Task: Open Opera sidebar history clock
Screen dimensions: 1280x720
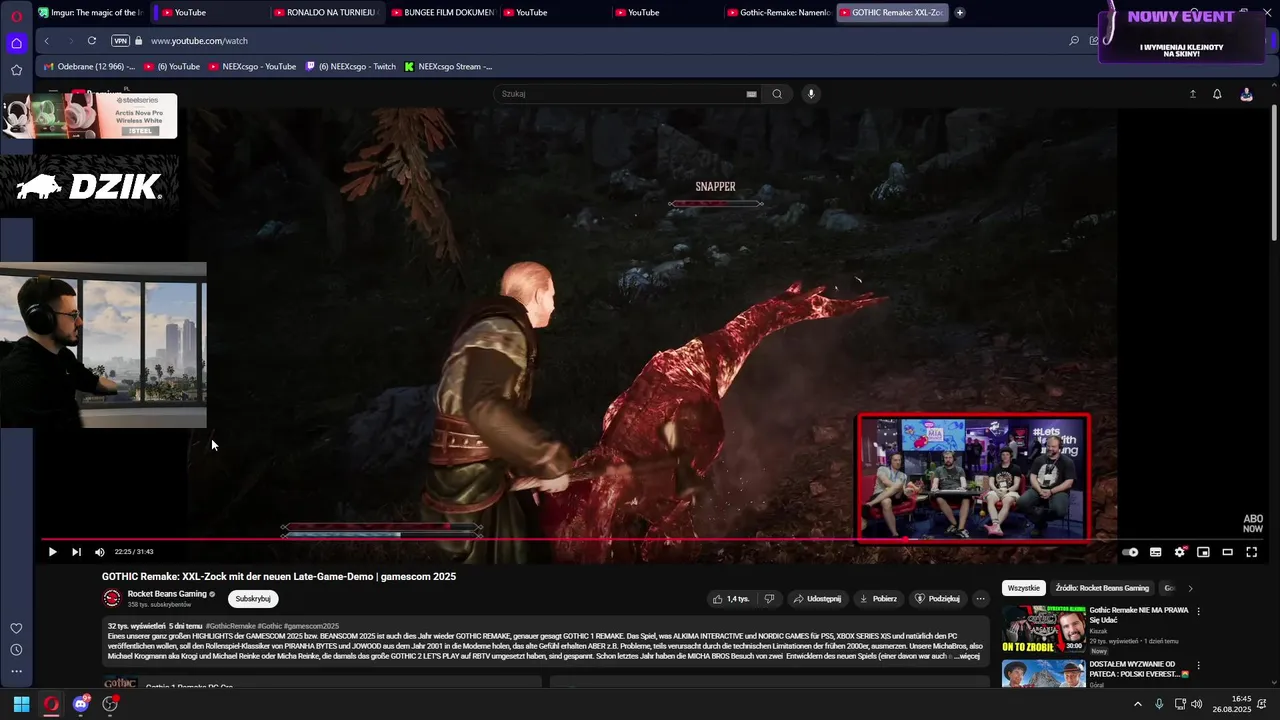Action: click(16, 650)
